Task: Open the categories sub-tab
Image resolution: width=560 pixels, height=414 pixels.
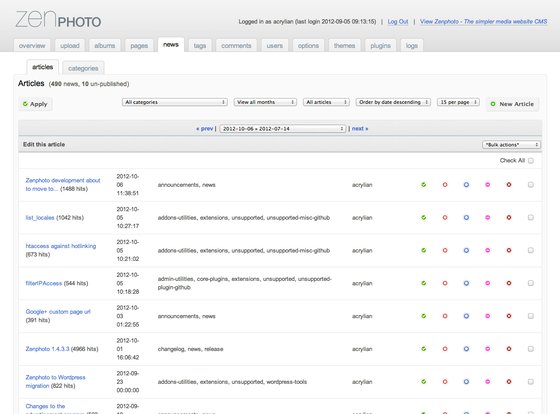Action: (x=83, y=68)
